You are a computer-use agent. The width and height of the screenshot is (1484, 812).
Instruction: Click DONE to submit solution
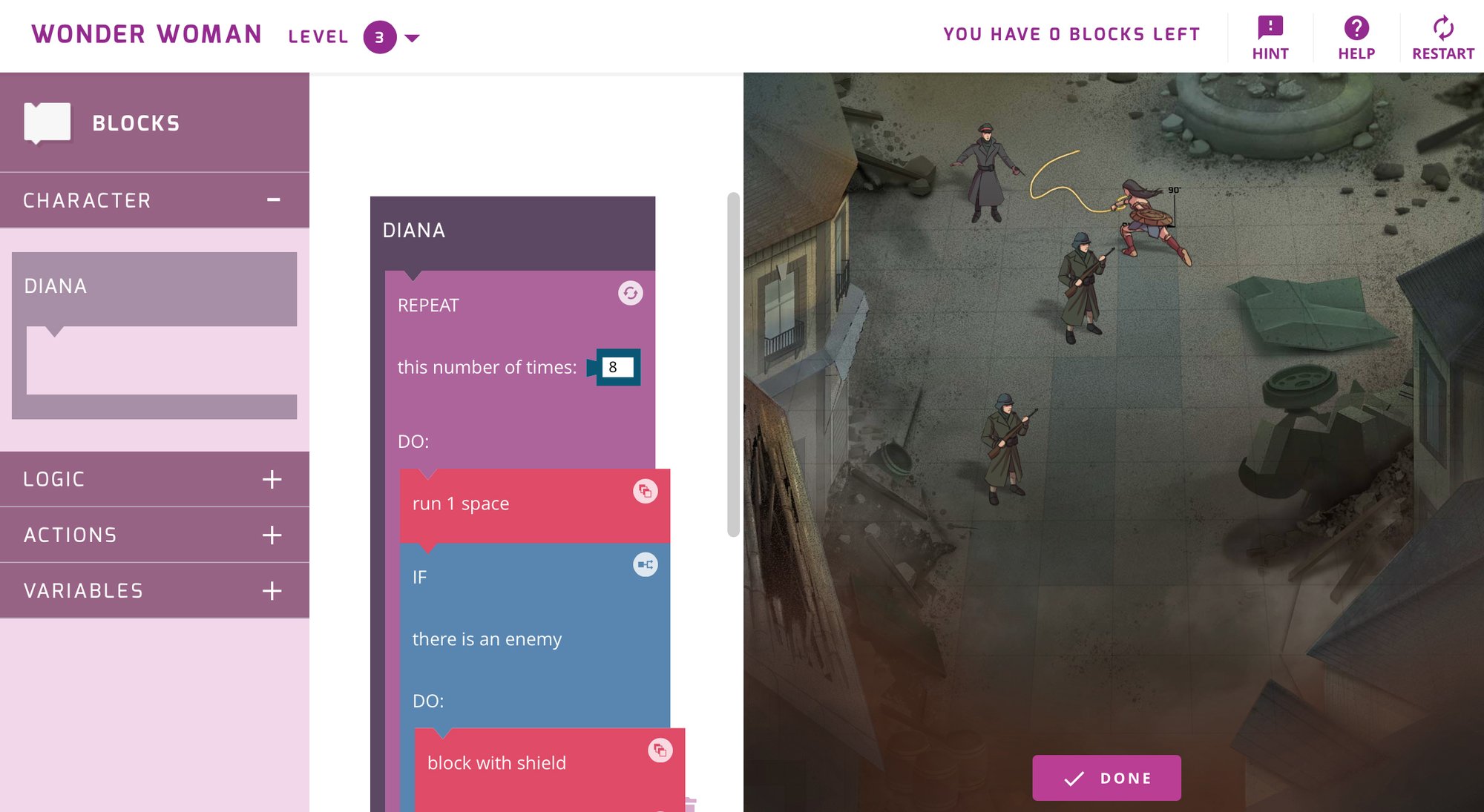coord(1108,776)
